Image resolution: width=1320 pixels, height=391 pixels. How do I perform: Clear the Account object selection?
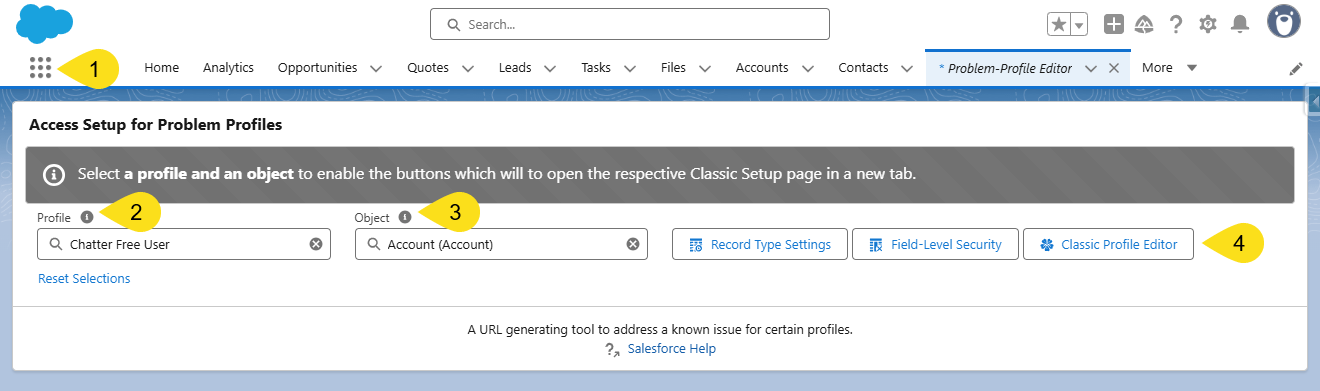tap(632, 244)
